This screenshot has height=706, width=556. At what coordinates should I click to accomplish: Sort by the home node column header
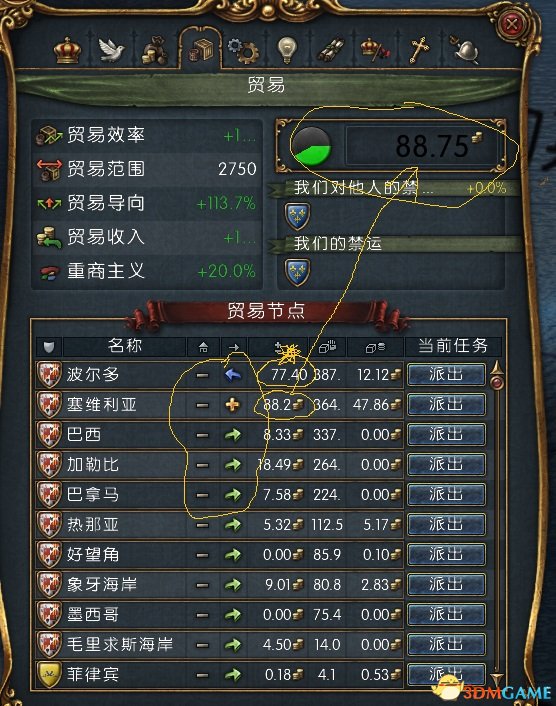pyautogui.click(x=203, y=347)
